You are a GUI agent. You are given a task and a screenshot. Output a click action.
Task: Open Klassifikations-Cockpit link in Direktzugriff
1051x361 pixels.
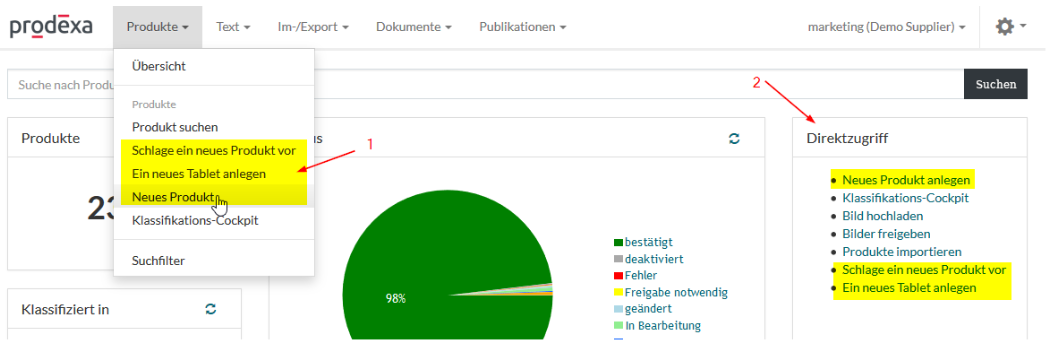[906, 198]
